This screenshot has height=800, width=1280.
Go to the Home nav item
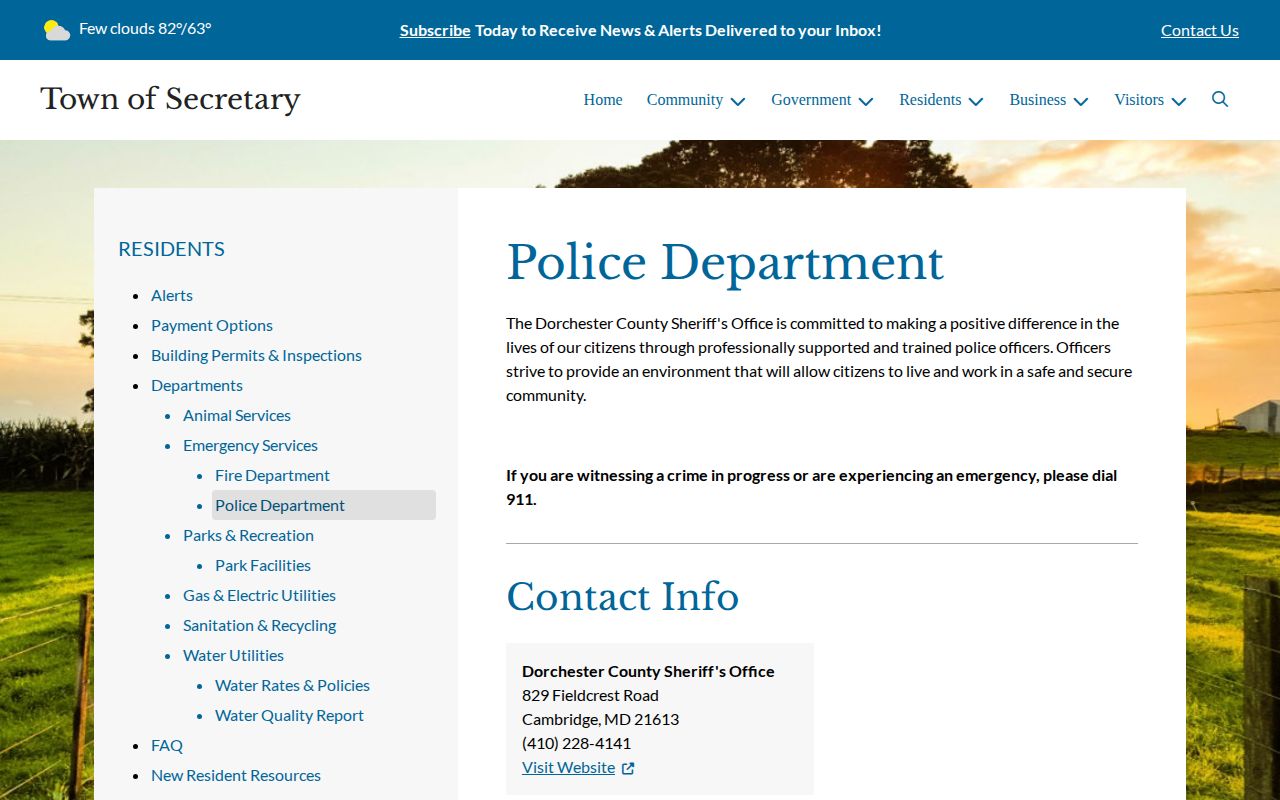pos(603,100)
